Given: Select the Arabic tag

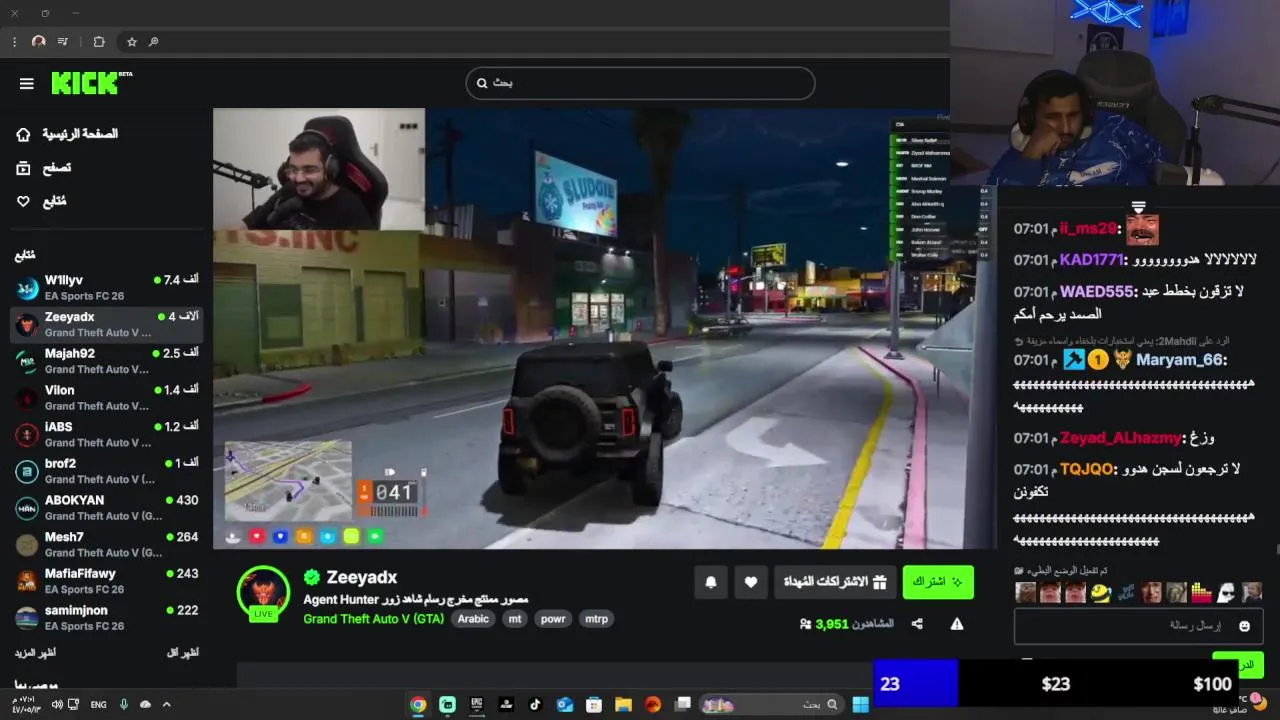Looking at the screenshot, I should (473, 619).
